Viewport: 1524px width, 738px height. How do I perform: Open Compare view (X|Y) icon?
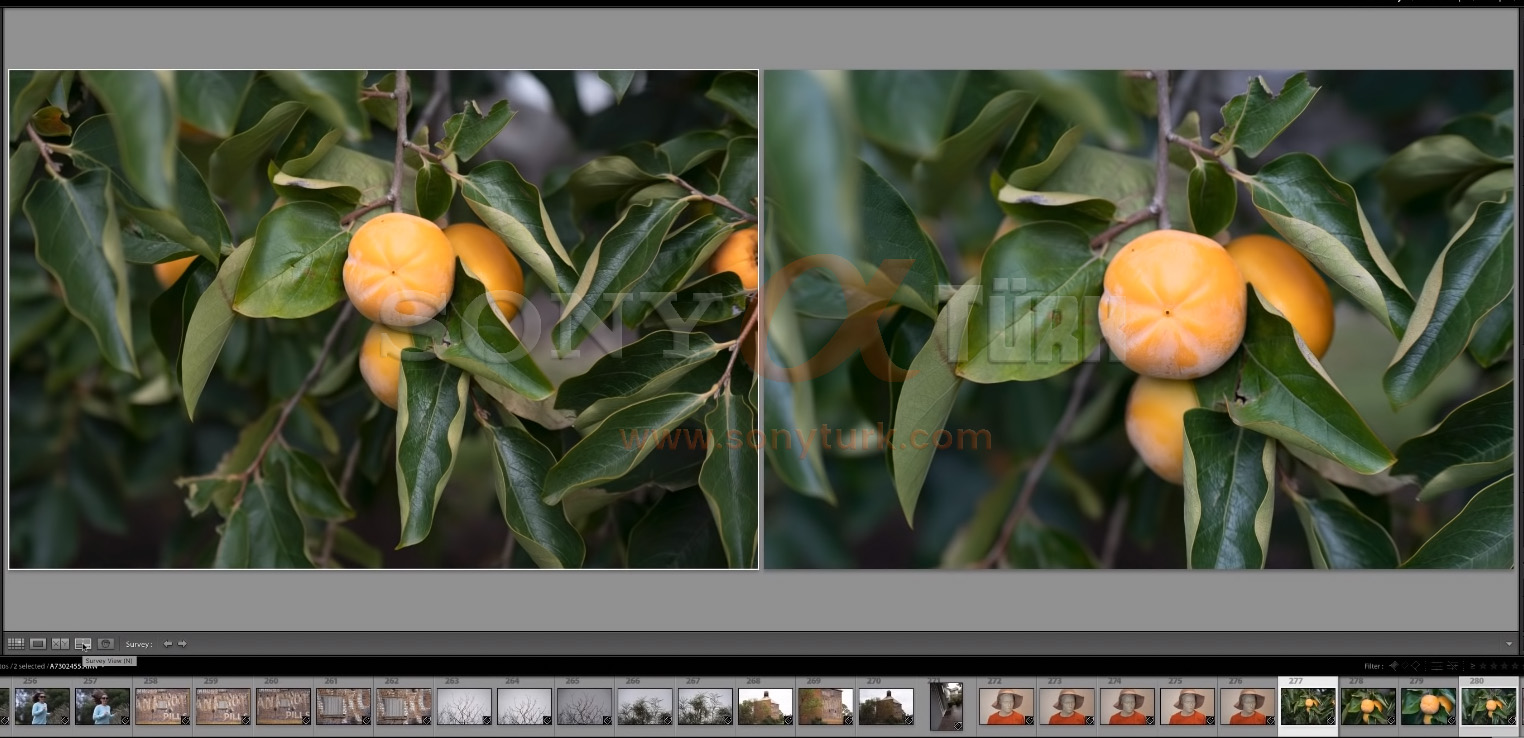click(x=60, y=644)
